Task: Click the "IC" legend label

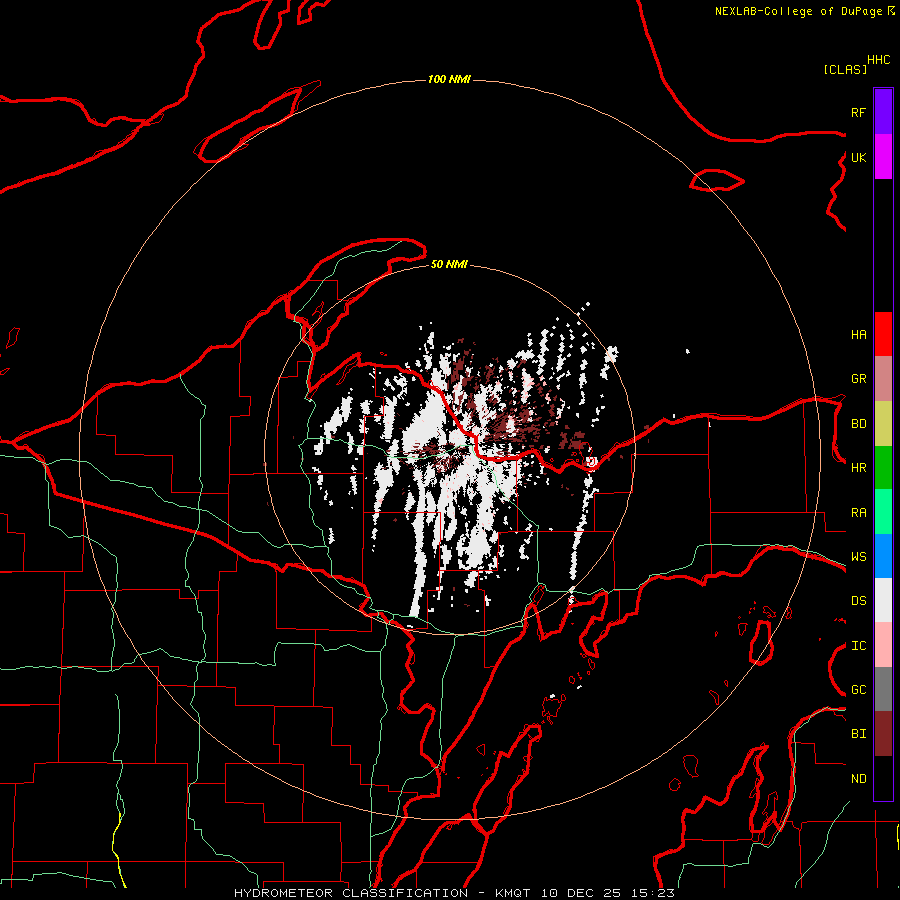Action: [x=859, y=646]
